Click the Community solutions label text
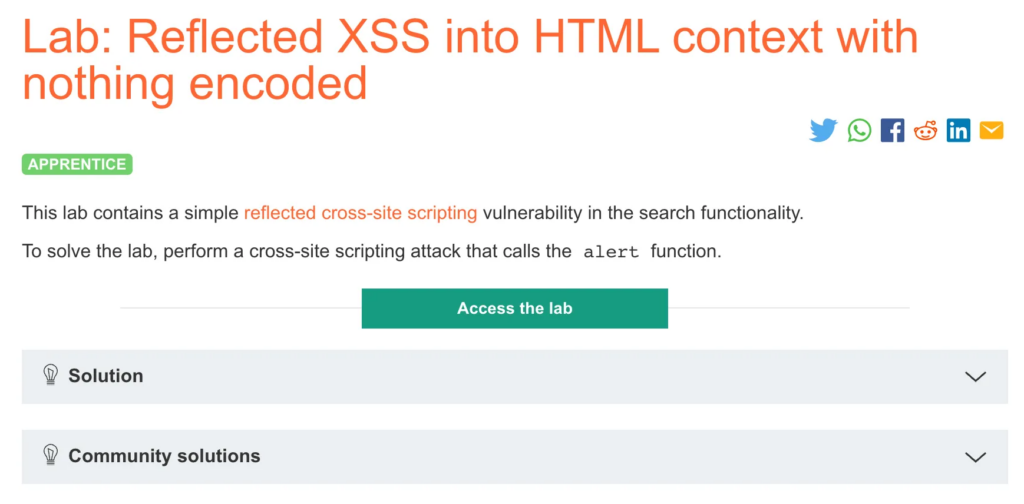 (164, 456)
